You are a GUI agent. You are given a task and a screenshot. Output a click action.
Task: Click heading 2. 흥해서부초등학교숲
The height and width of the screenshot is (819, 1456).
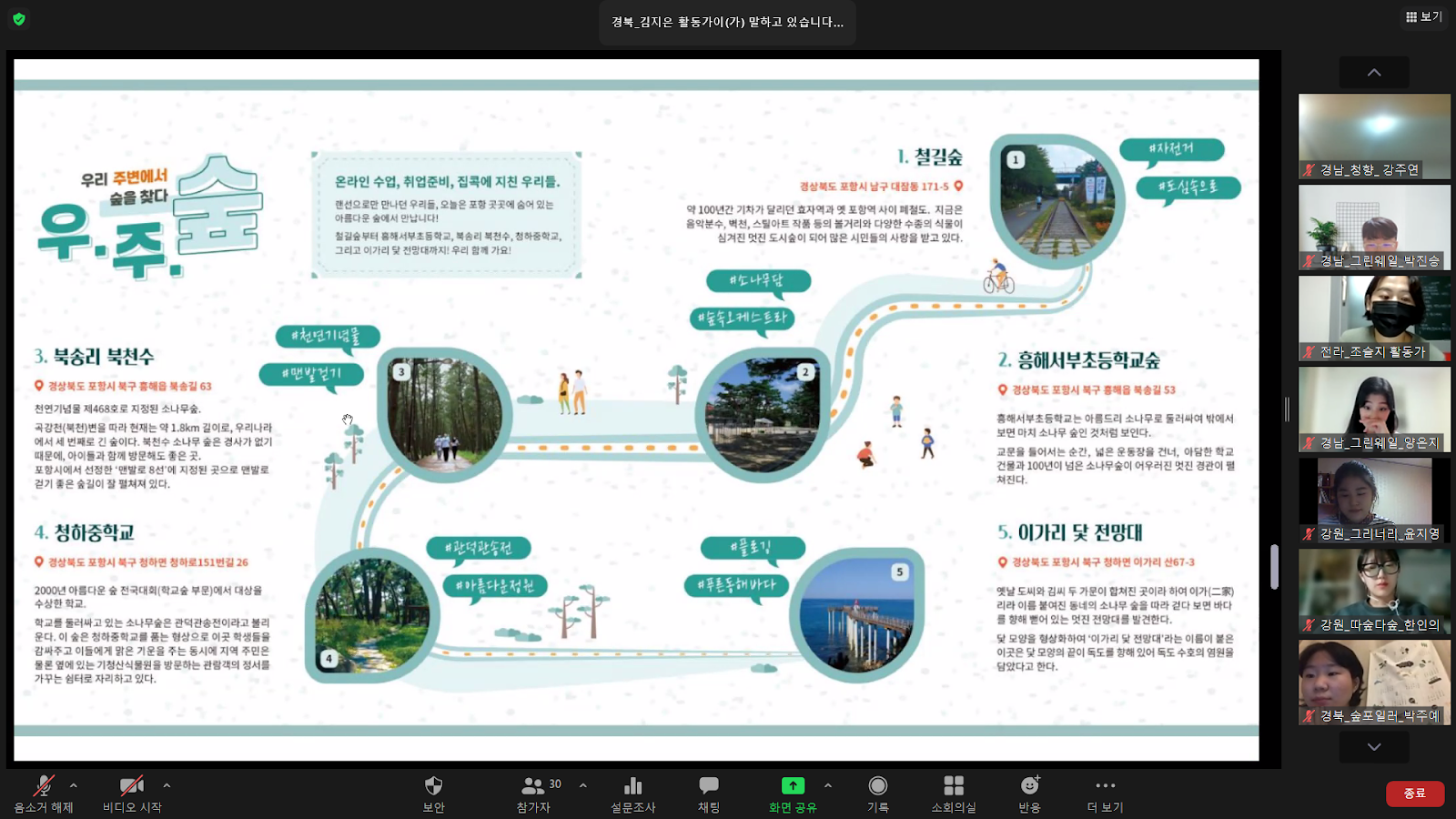click(1079, 360)
